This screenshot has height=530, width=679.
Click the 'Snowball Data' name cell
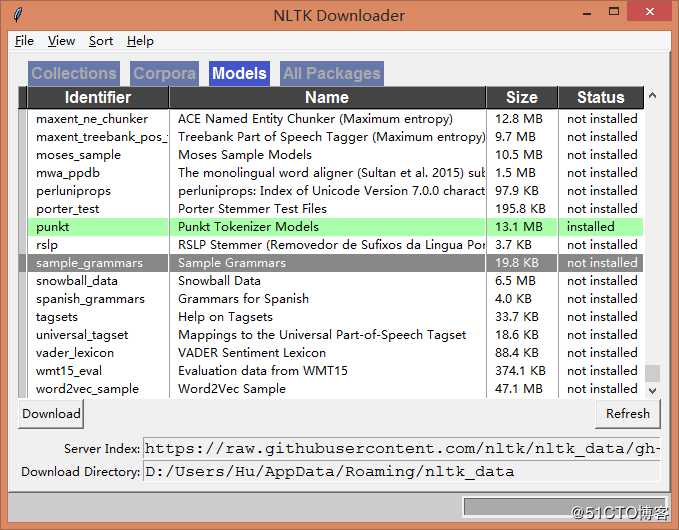click(x=219, y=281)
